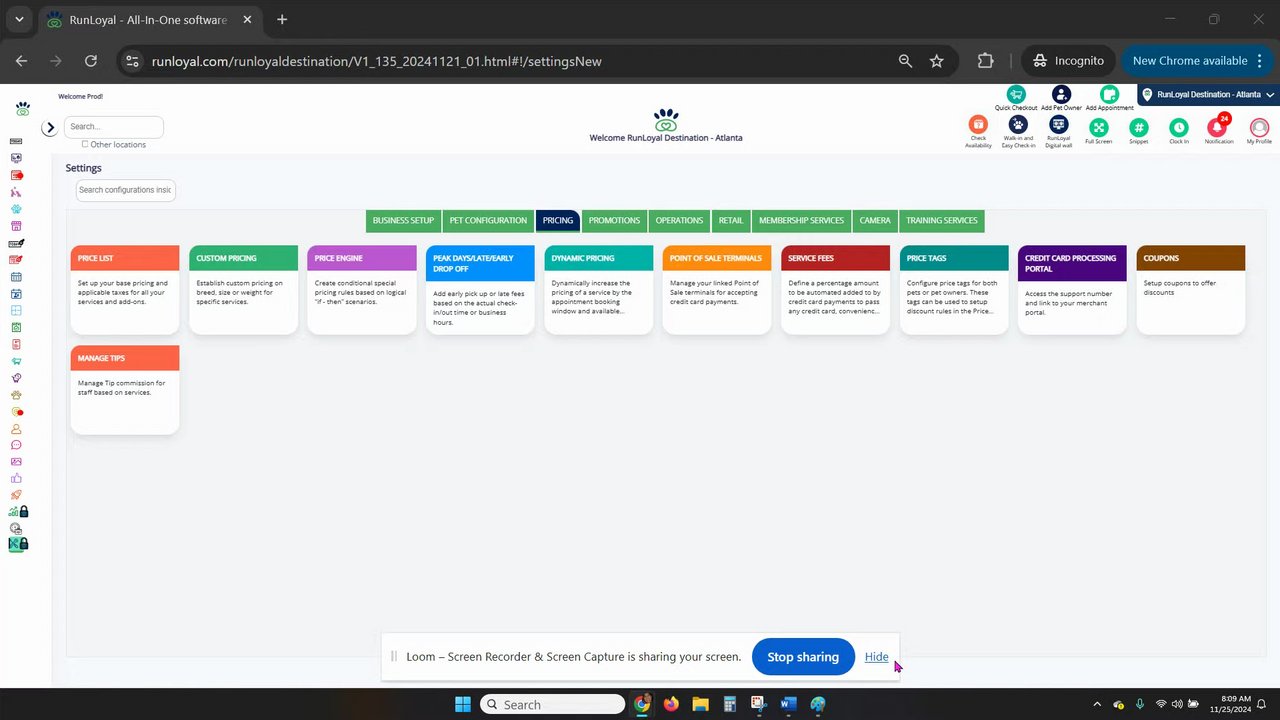Viewport: 1280px width, 720px height.
Task: Open Check Availability
Action: click(978, 125)
